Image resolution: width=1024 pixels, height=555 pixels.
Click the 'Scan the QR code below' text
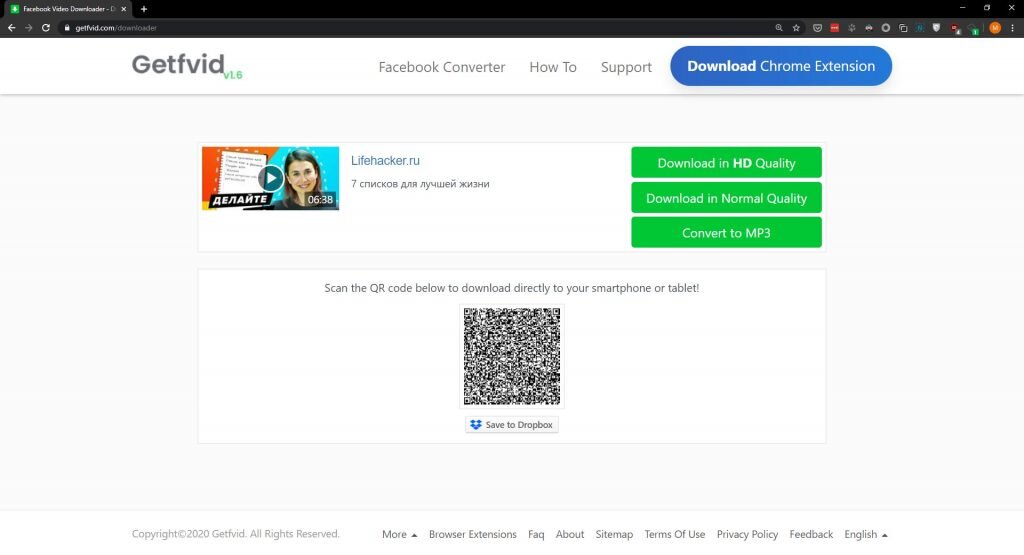click(x=512, y=288)
